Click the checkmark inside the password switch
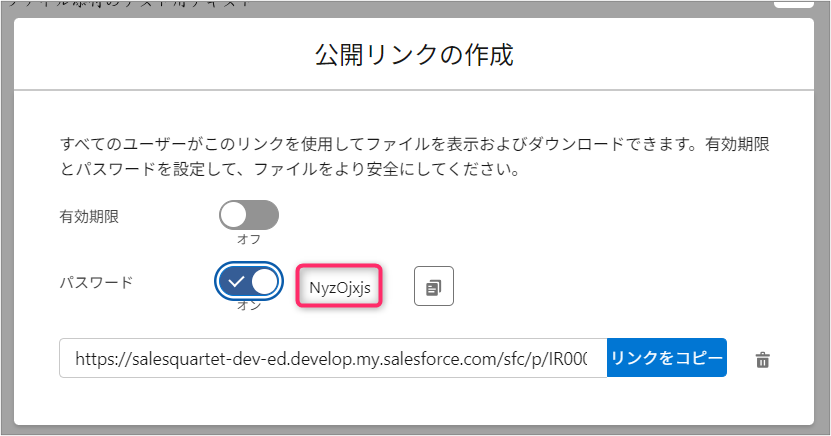This screenshot has width=831, height=436. [236, 282]
